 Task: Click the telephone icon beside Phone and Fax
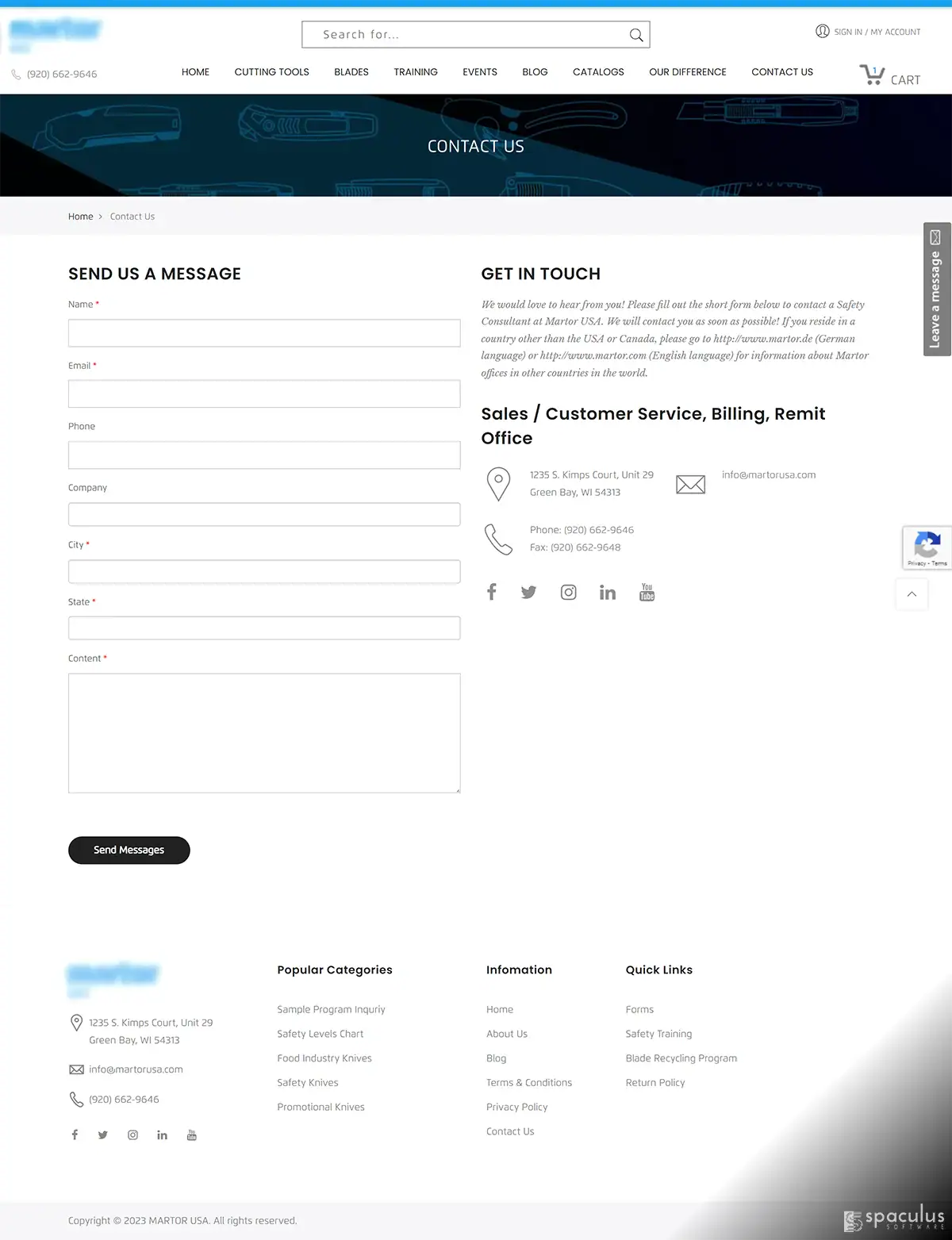(x=498, y=539)
